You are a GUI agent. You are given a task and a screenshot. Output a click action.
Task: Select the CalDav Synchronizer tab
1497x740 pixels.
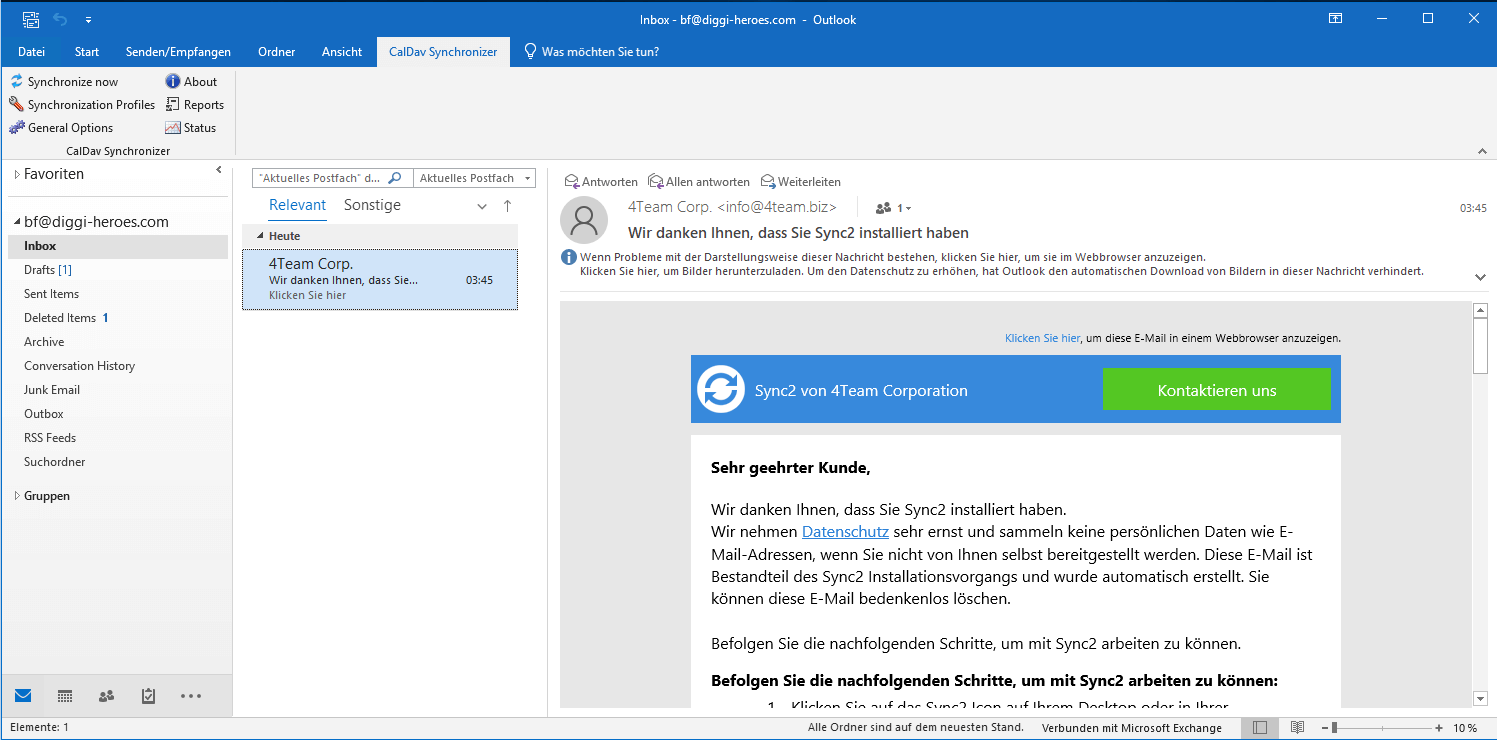tap(443, 52)
